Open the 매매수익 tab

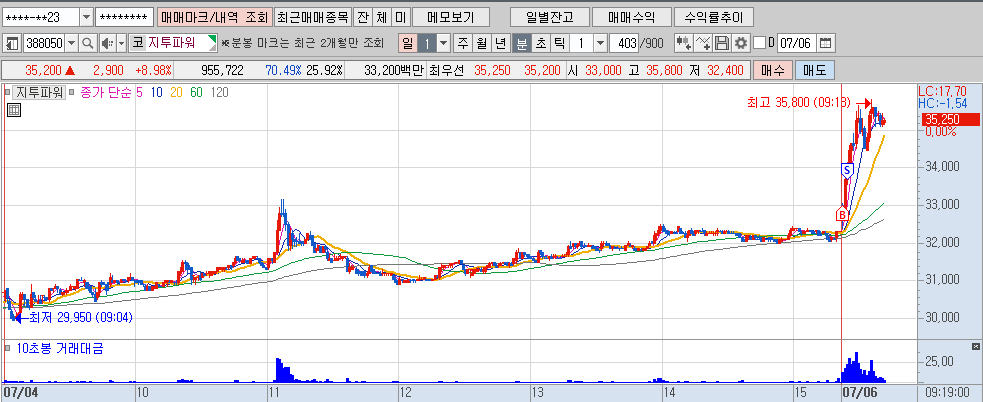click(631, 17)
